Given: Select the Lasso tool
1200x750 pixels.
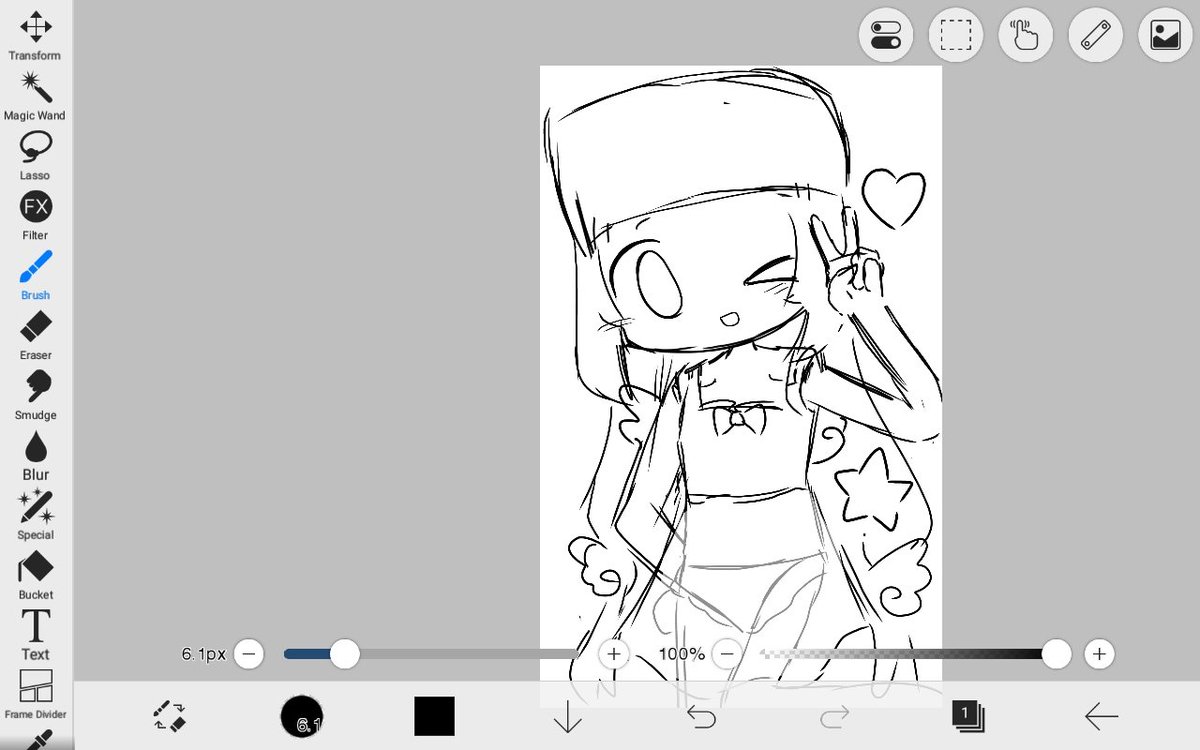Looking at the screenshot, I should coord(35,156).
